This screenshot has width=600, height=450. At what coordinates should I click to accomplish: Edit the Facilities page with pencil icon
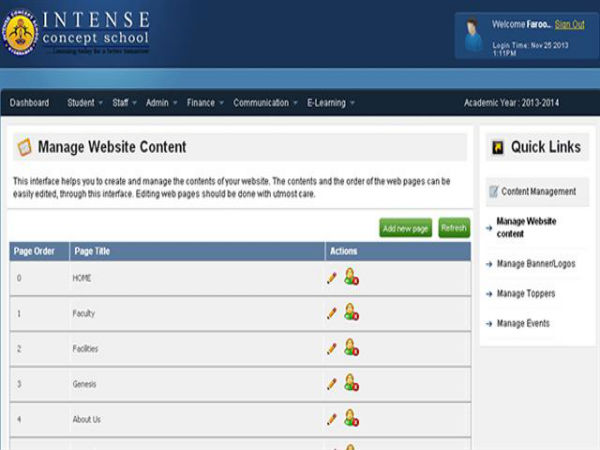coord(332,348)
